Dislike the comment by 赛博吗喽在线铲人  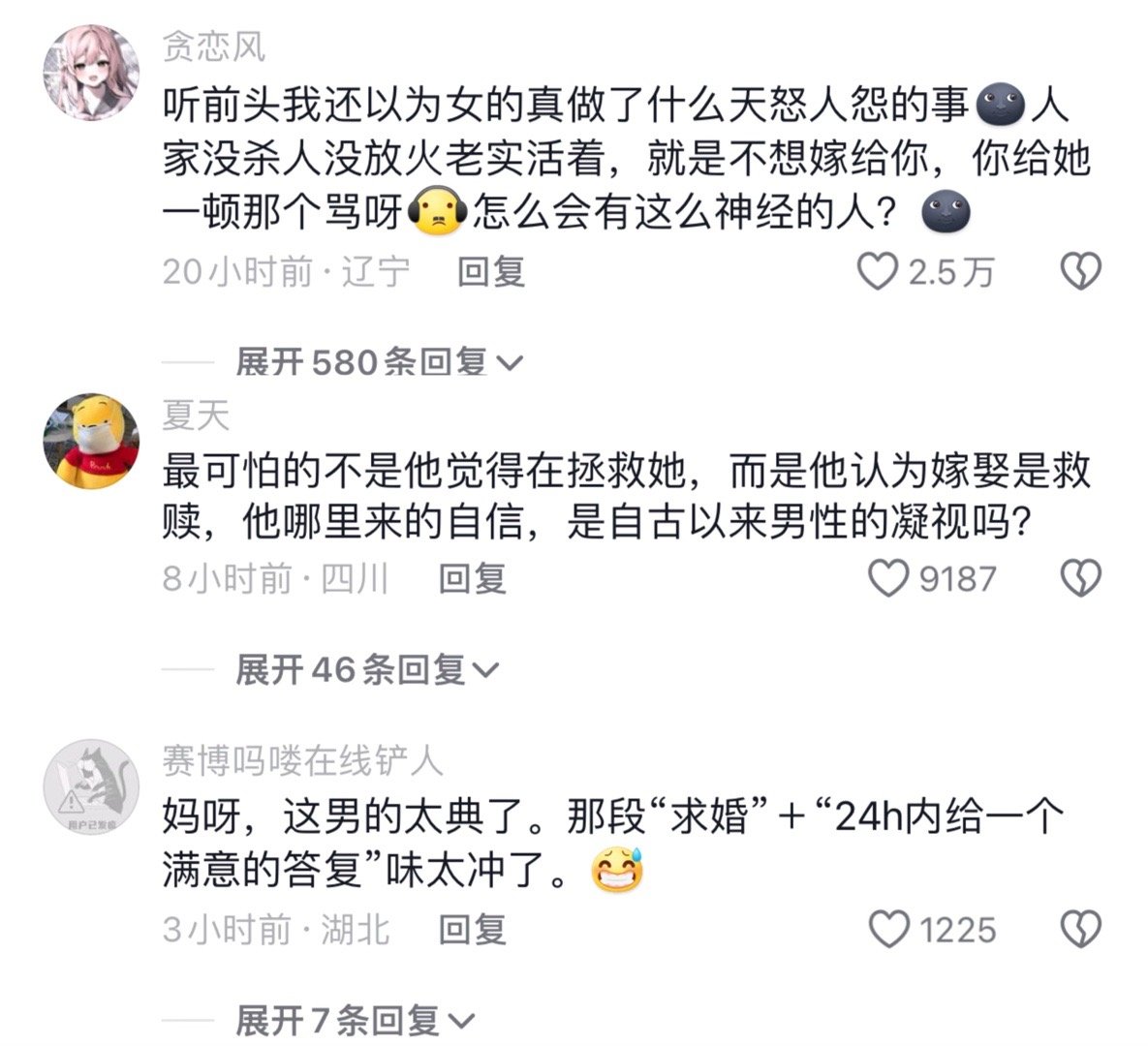pyautogui.click(x=1080, y=930)
